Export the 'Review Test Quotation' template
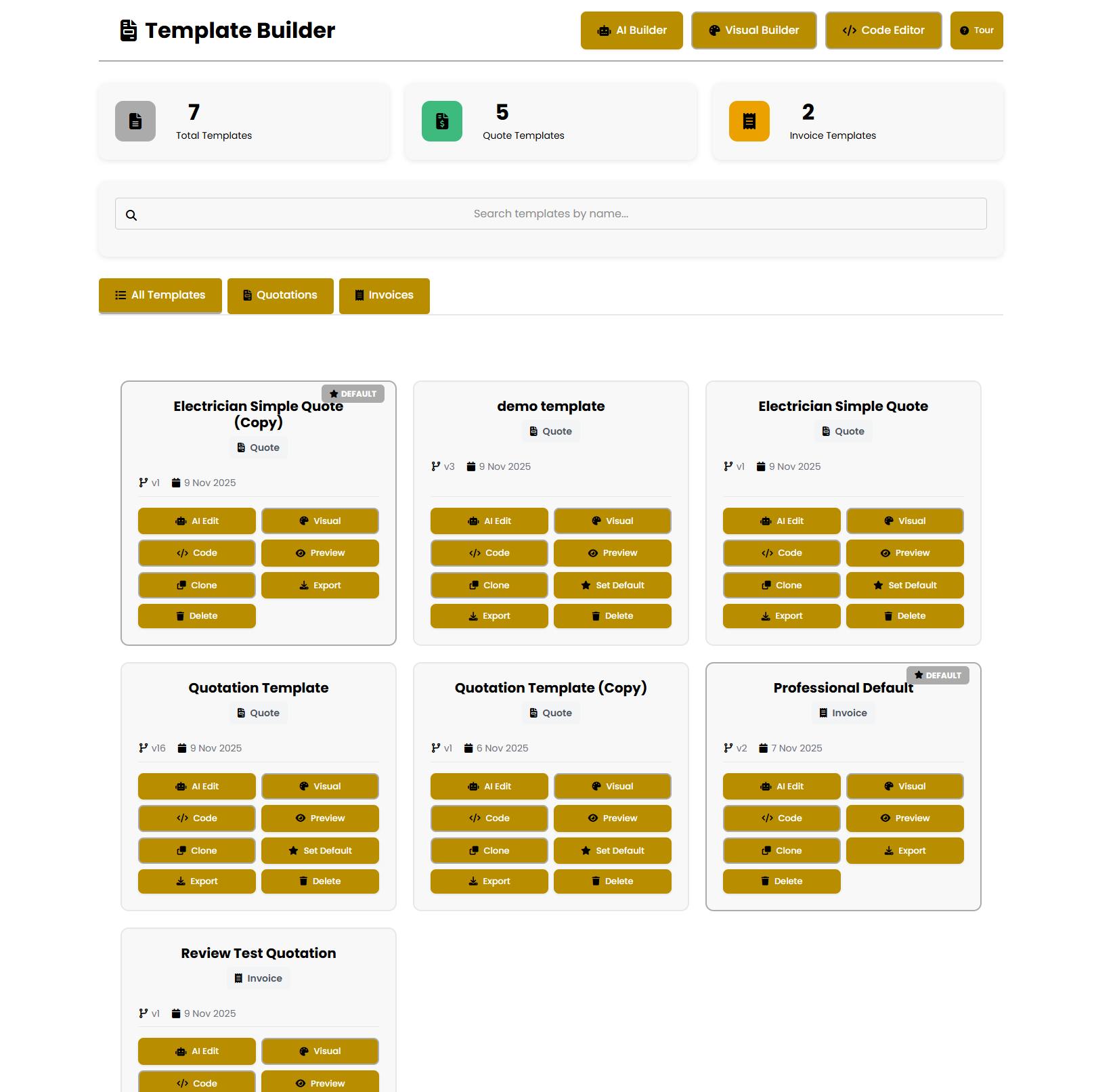Screen dimensions: 1094x1092 tap(196, 1090)
